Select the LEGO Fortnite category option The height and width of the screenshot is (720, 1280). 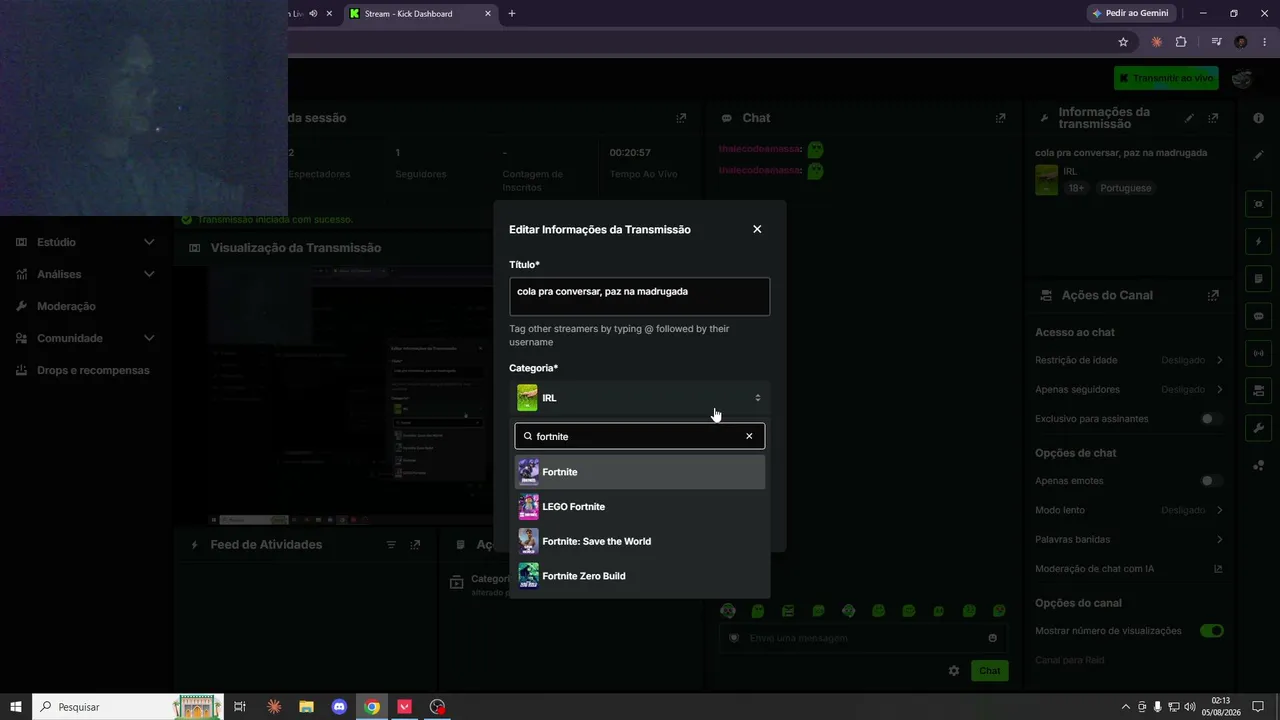coord(639,507)
